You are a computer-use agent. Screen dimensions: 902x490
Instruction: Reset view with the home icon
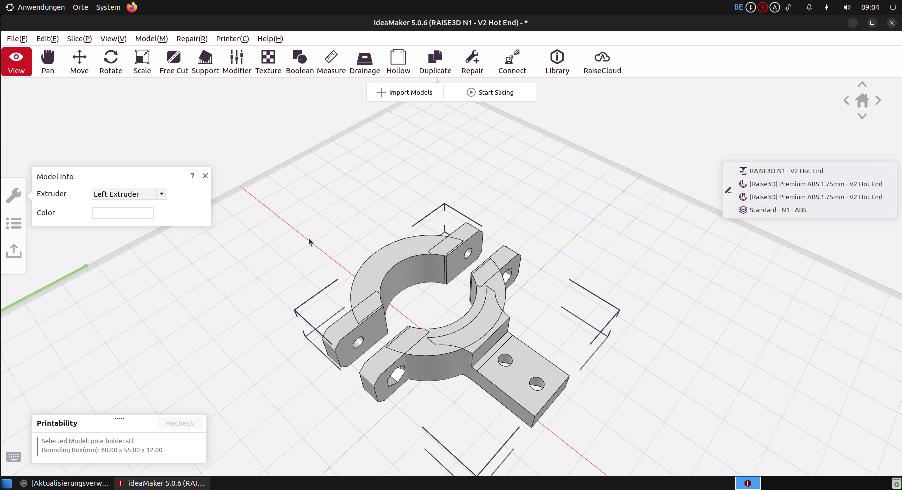(x=862, y=101)
